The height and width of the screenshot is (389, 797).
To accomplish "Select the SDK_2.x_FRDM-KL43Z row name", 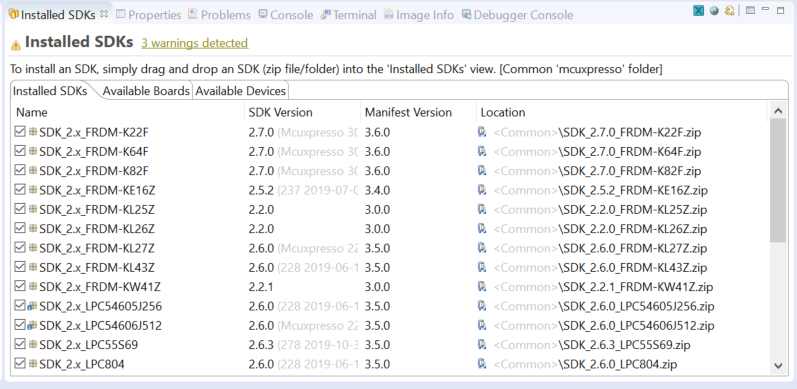I will coord(97,267).
